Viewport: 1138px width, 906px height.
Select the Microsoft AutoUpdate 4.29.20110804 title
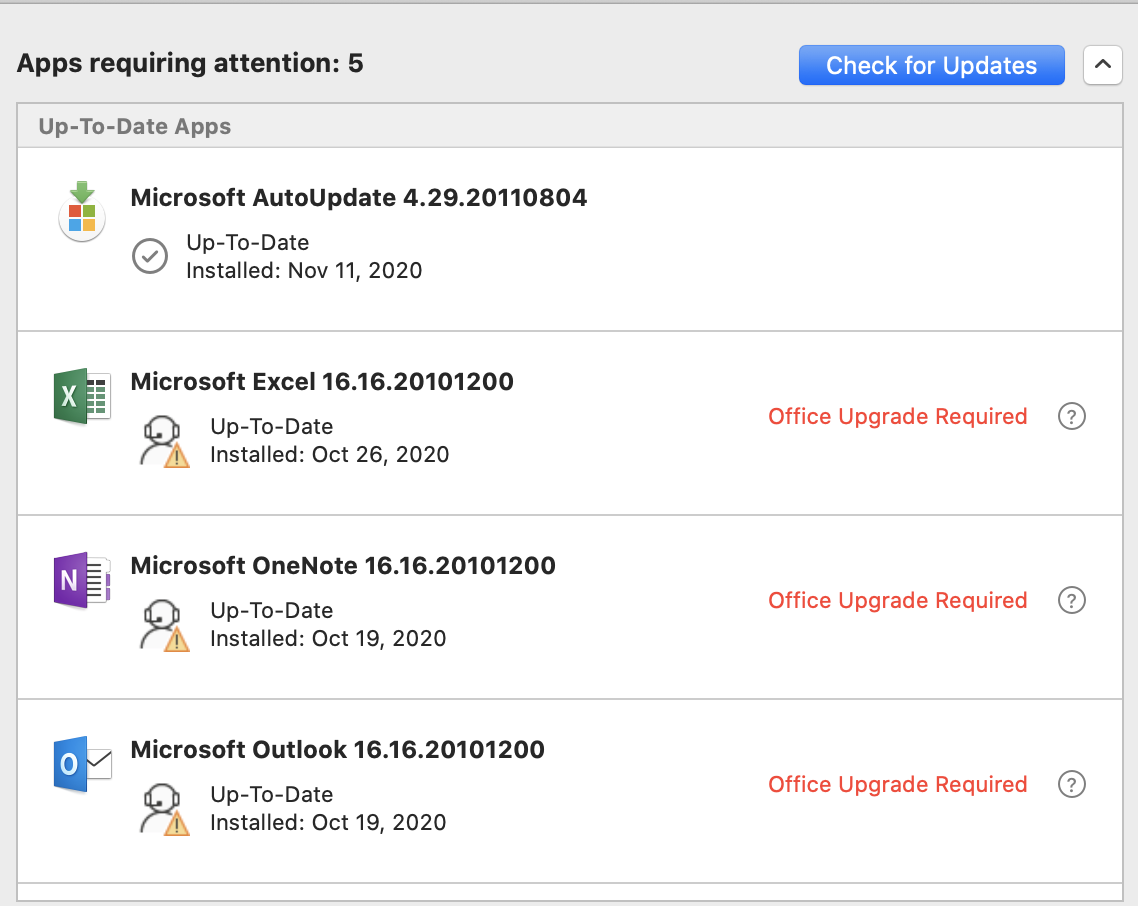pos(358,198)
